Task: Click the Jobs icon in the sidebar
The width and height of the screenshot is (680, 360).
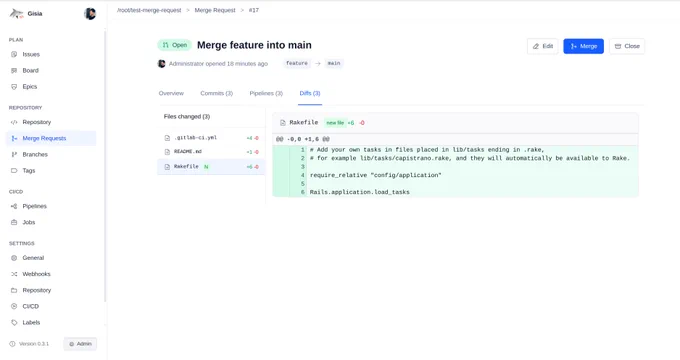Action: tap(14, 222)
